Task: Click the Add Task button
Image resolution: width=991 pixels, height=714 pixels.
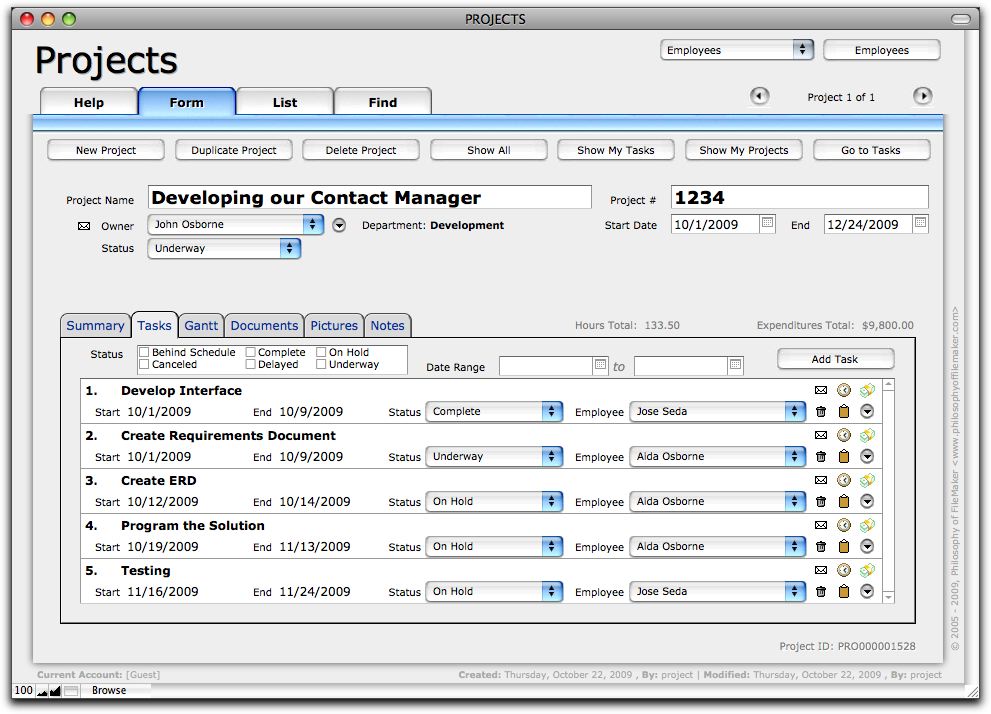Action: click(x=835, y=359)
